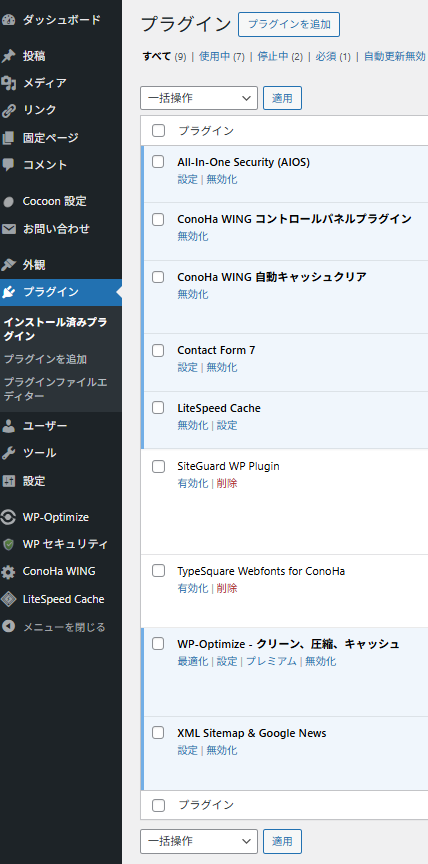Screen dimensions: 428x864
Task: Click 有効化 under TypeSquare Webfonts for ConoHa
Action: [193, 588]
